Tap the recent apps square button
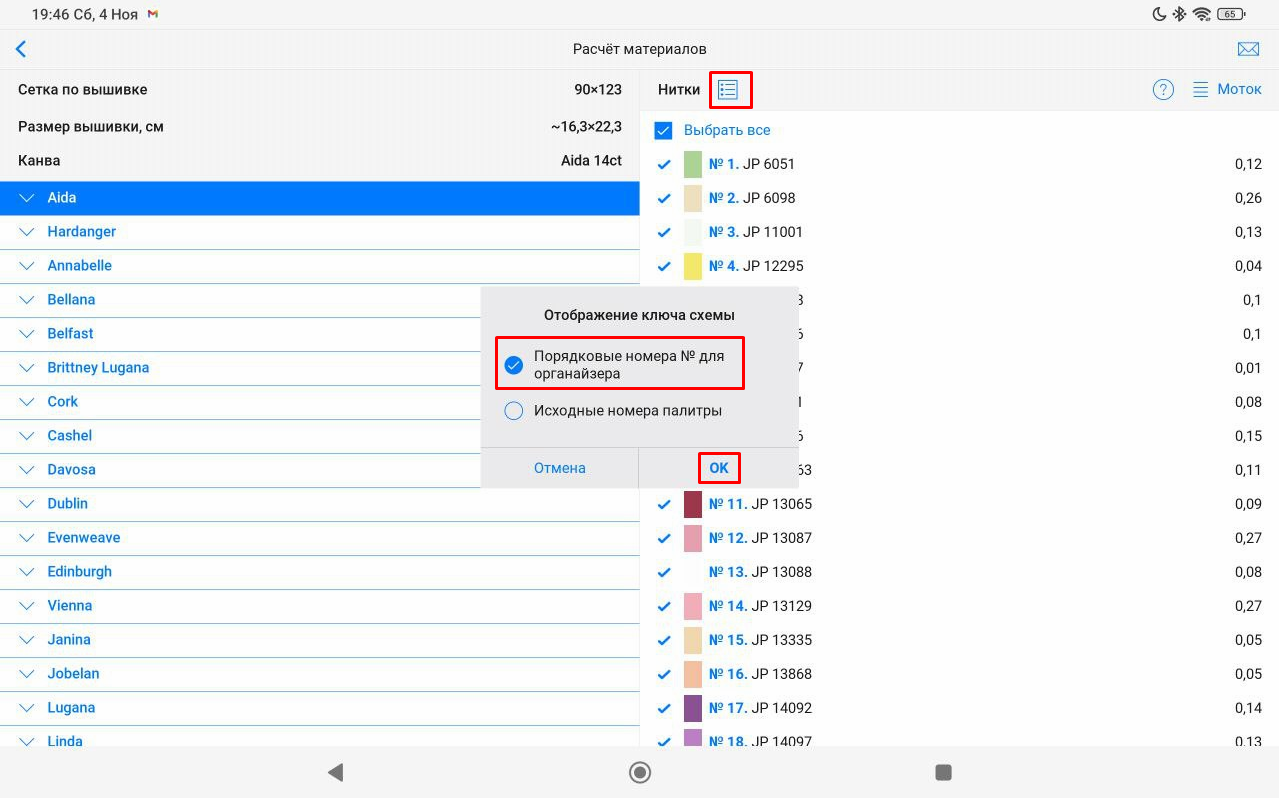This screenshot has width=1279, height=798. coord(942,772)
